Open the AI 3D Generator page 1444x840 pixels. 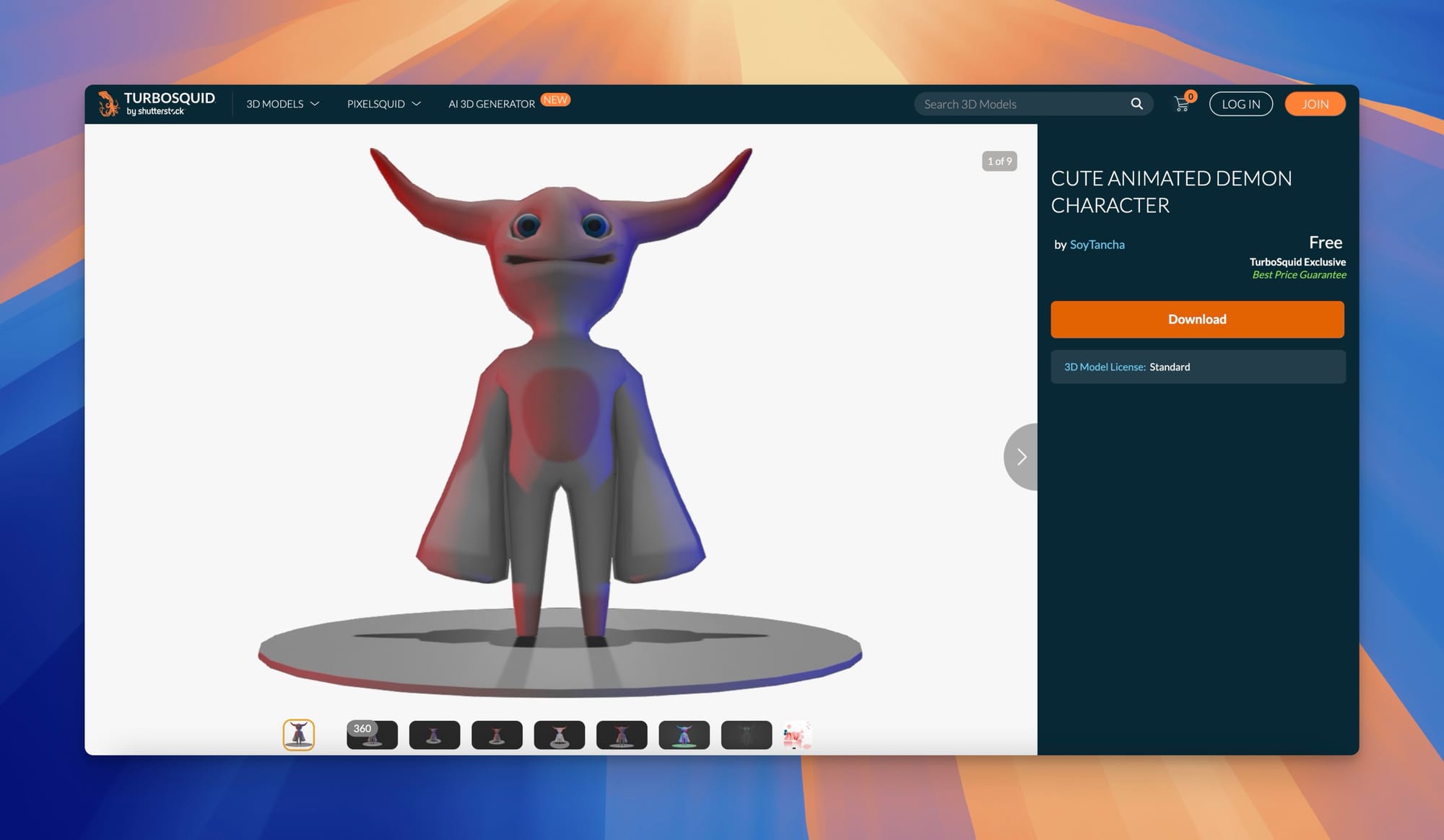(x=492, y=104)
